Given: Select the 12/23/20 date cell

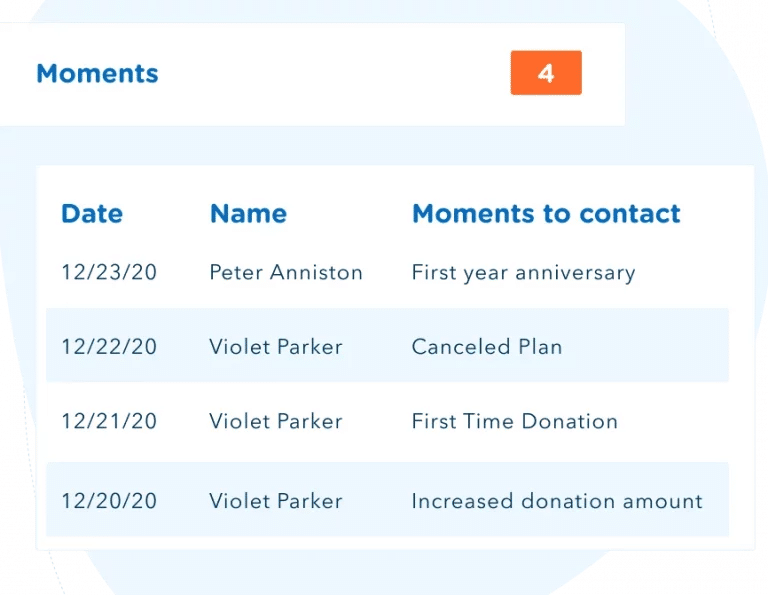Looking at the screenshot, I should [109, 272].
